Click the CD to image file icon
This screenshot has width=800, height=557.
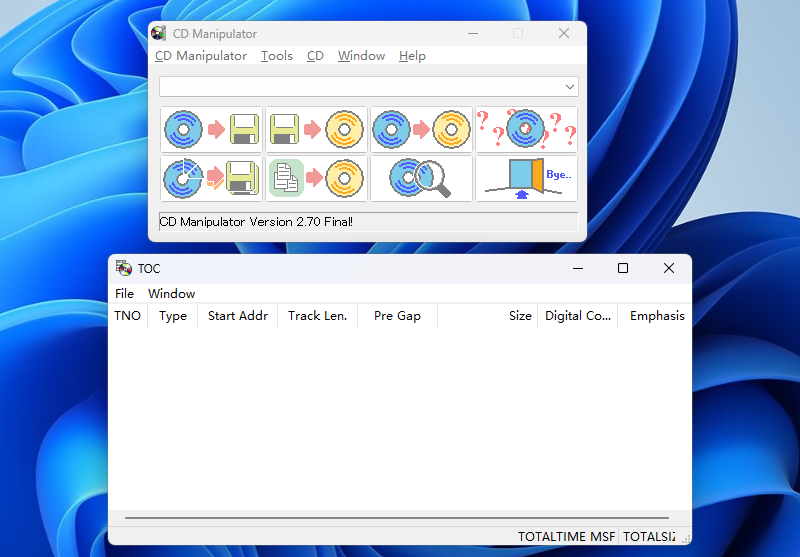tap(211, 130)
